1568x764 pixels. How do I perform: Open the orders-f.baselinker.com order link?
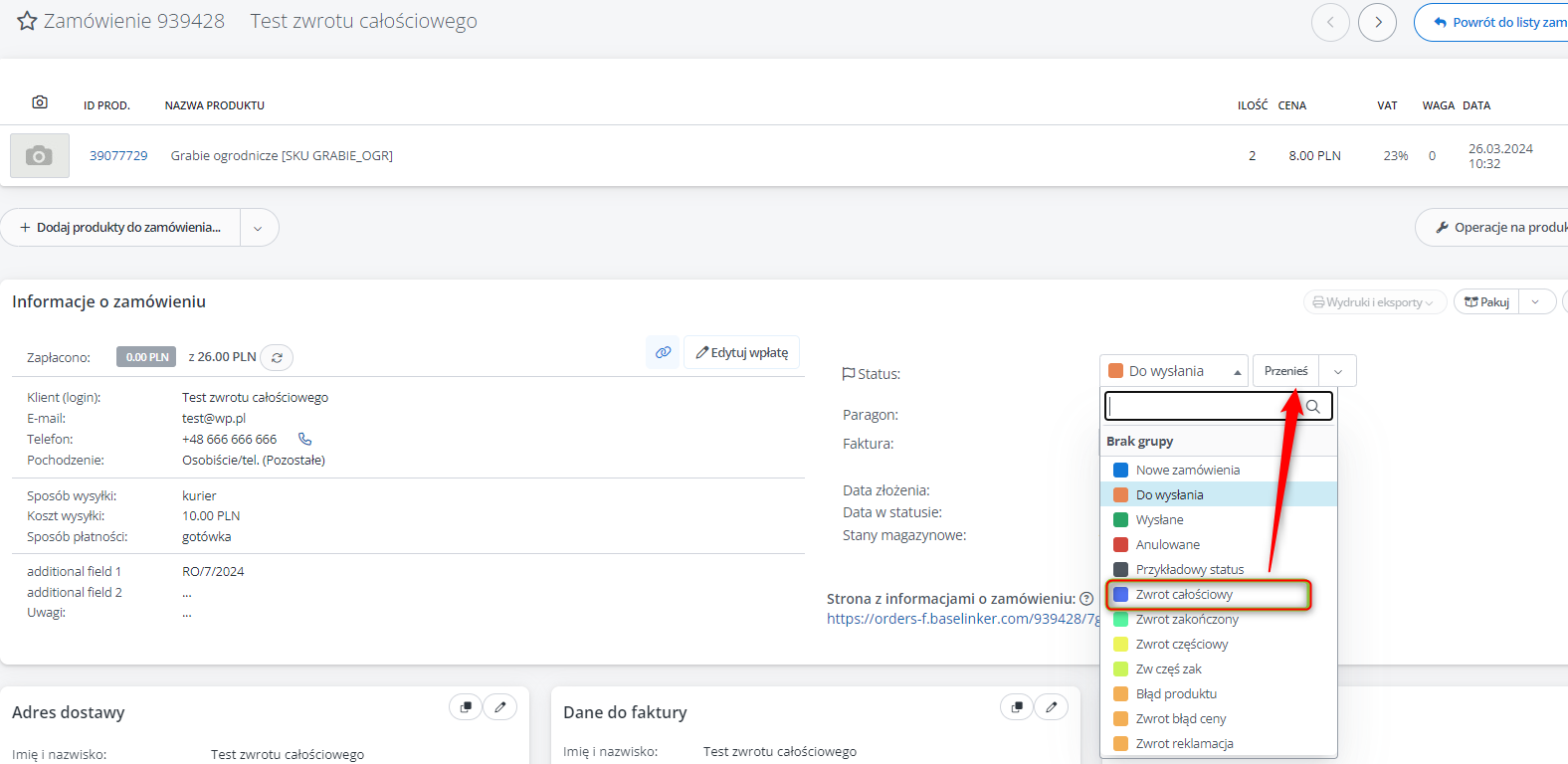[962, 619]
